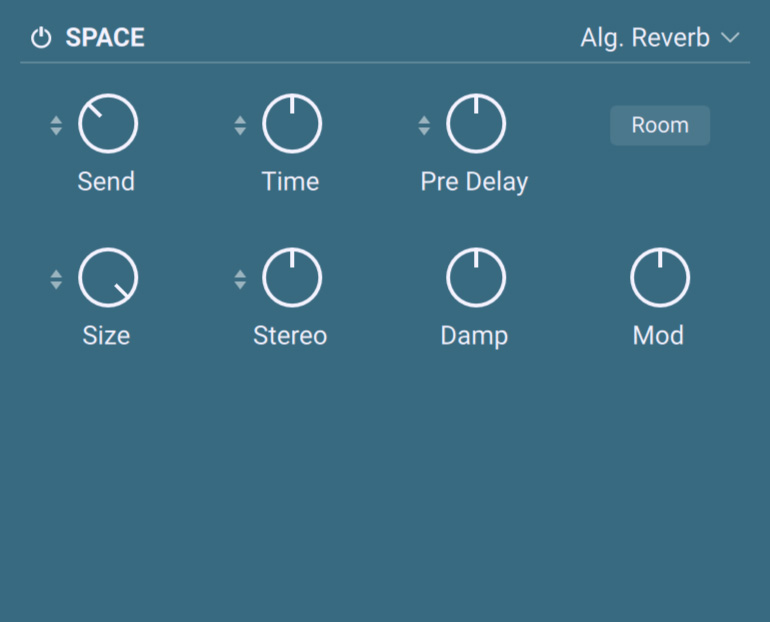Click the SPACE section title
Viewport: 770px width, 622px height.
pyautogui.click(x=105, y=39)
